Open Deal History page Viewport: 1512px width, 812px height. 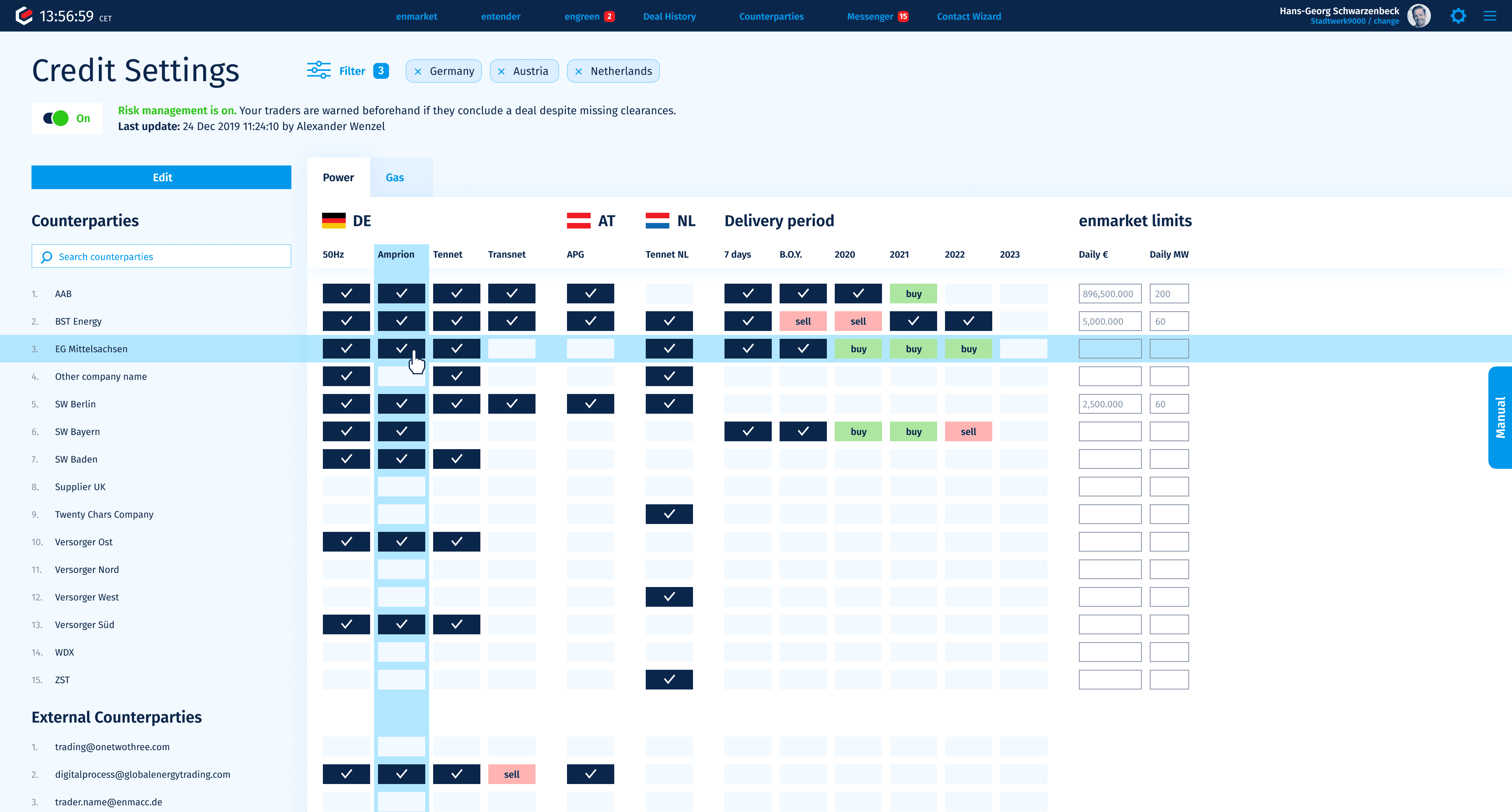669,17
